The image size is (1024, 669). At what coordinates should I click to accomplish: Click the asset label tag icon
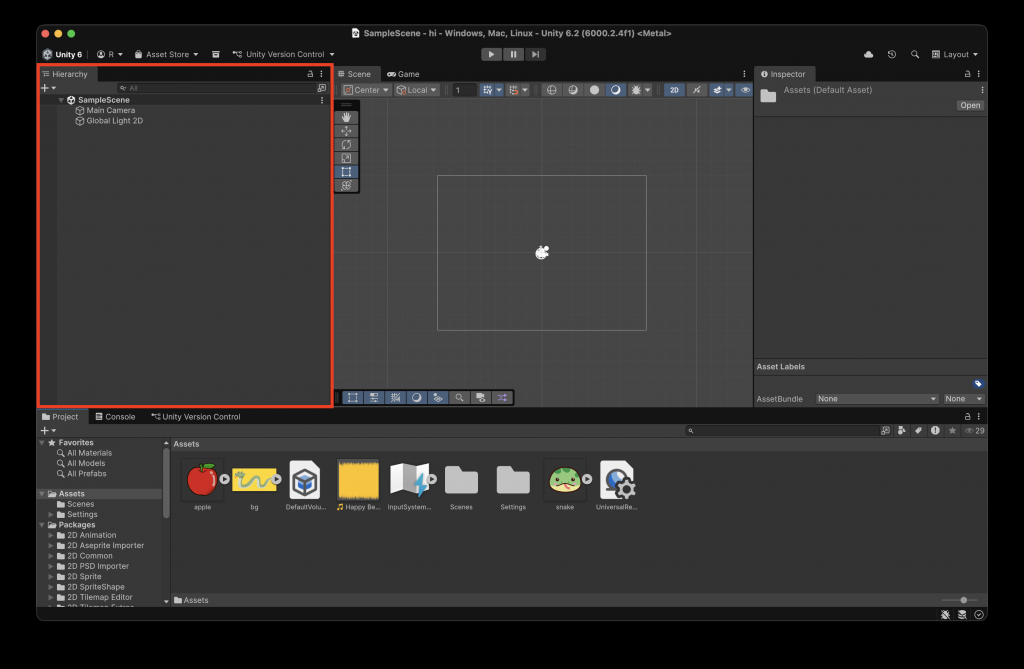click(x=978, y=383)
